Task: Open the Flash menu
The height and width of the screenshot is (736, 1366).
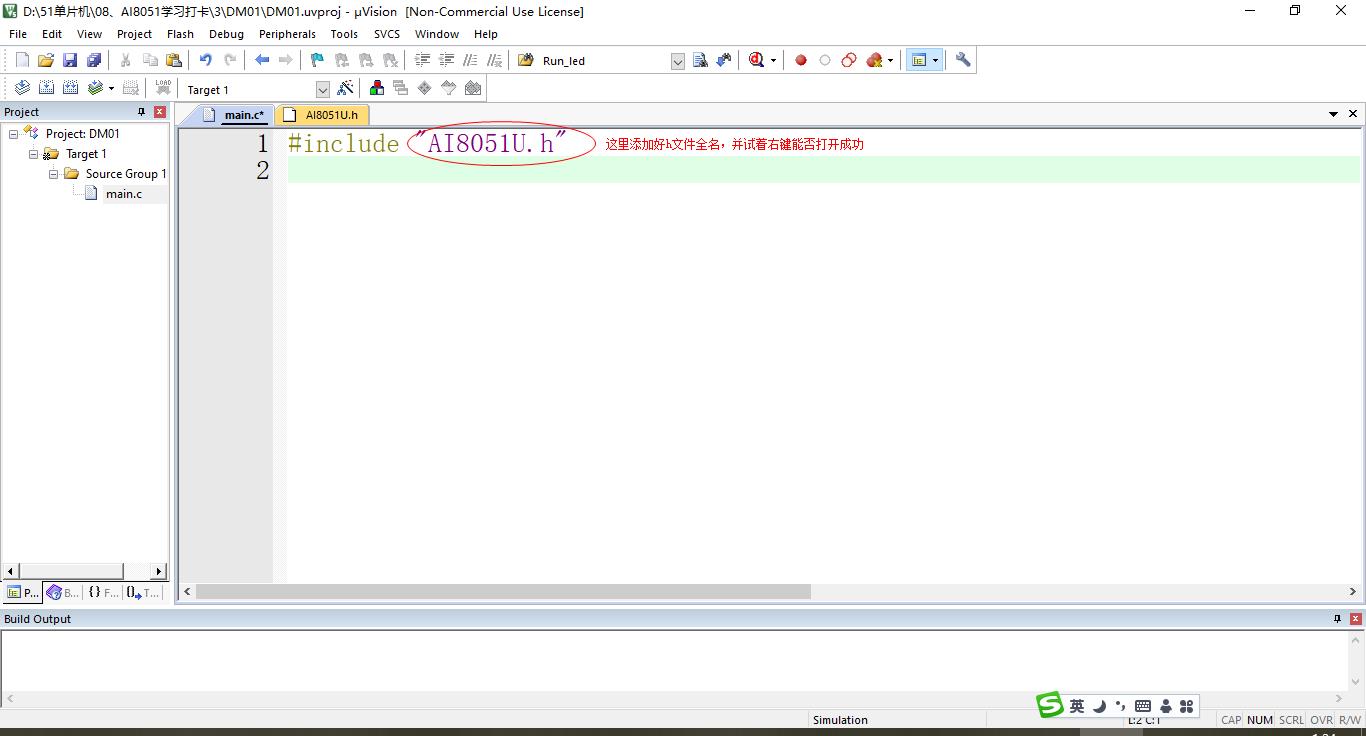Action: tap(180, 34)
